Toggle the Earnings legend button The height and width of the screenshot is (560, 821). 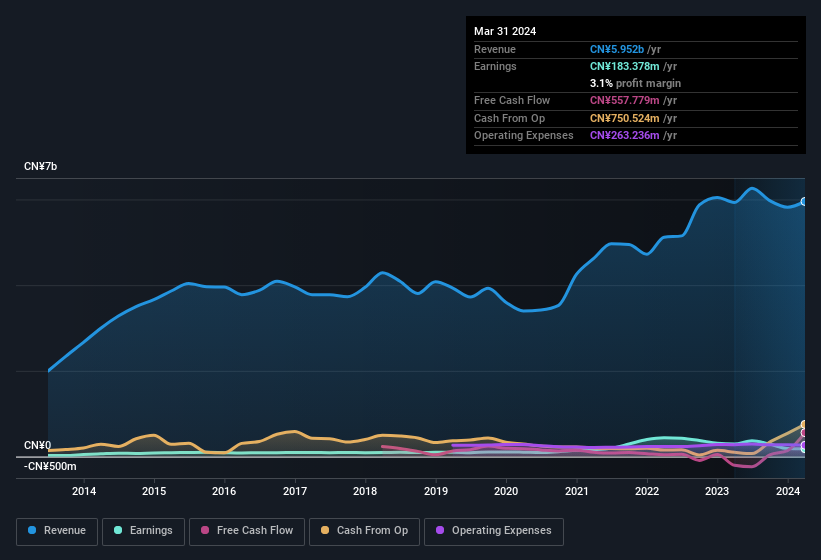(x=143, y=531)
